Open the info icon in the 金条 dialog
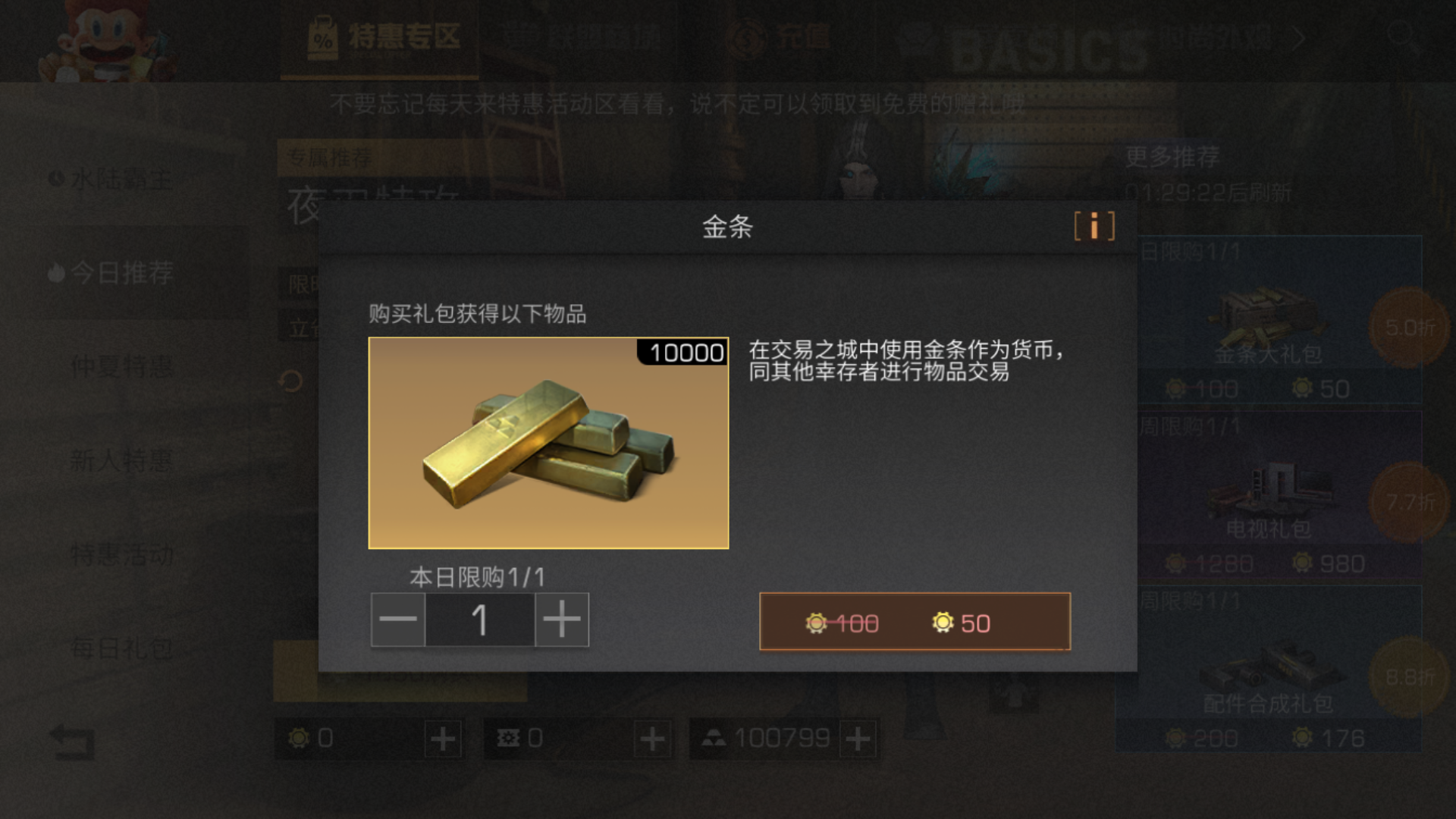This screenshot has height=819, width=1456. [x=1094, y=226]
